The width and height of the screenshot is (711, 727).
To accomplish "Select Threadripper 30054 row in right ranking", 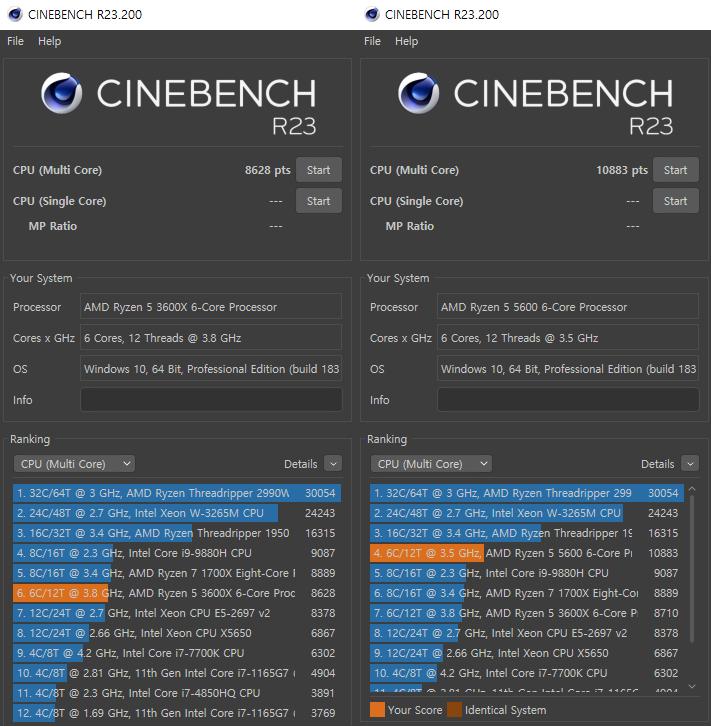I will click(x=527, y=493).
